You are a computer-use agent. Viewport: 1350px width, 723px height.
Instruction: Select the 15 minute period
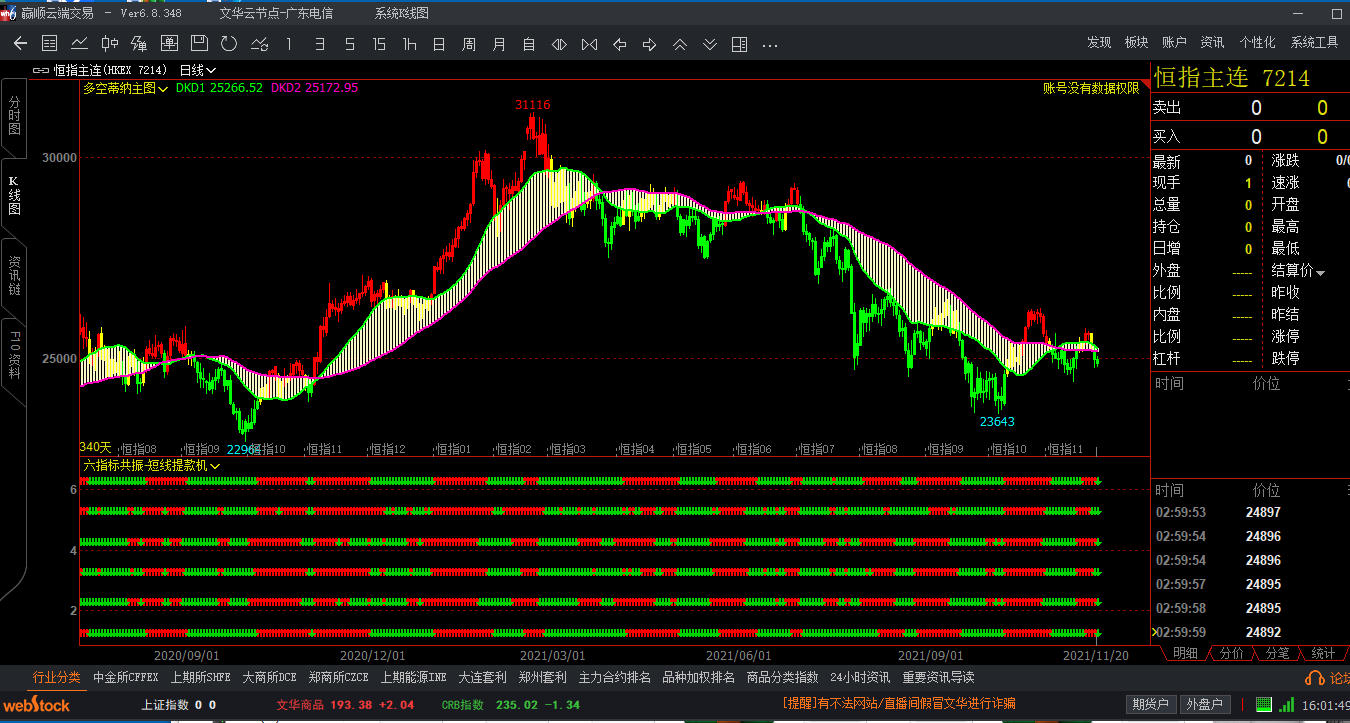[379, 44]
